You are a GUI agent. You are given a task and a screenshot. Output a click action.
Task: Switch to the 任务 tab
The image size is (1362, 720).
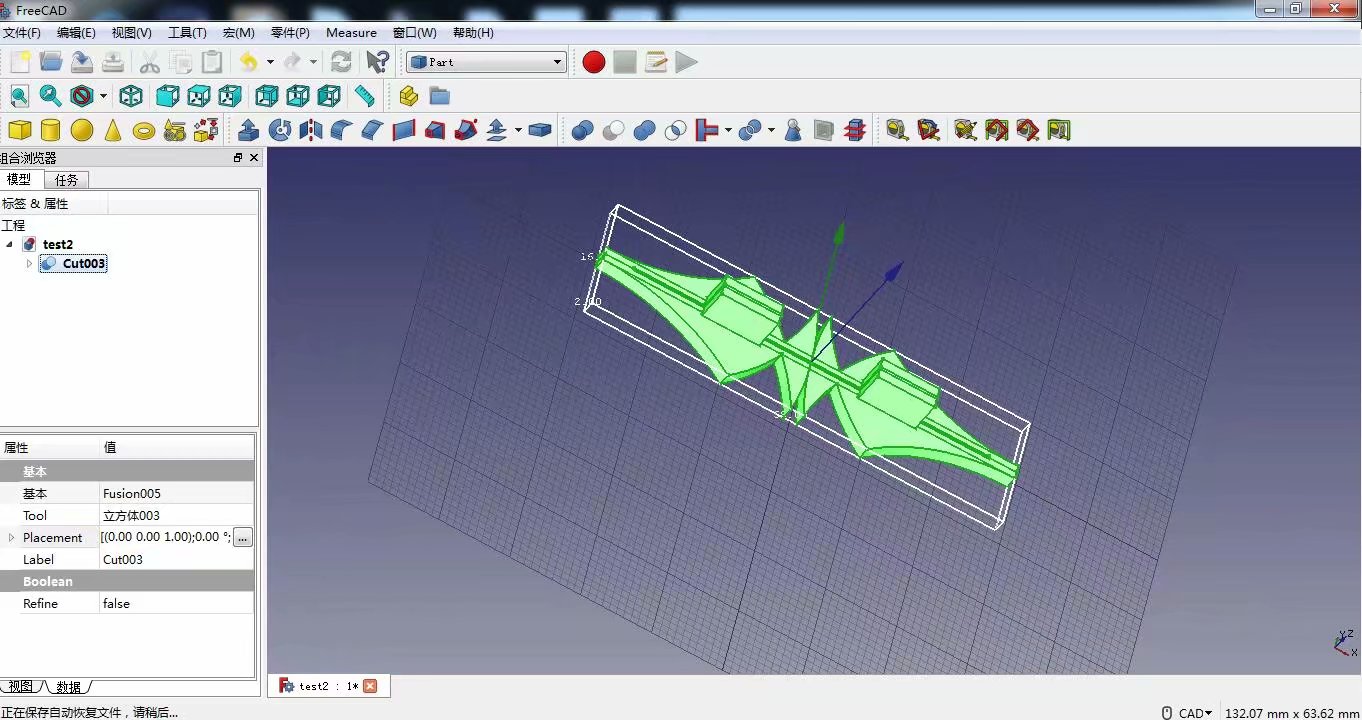coord(67,180)
